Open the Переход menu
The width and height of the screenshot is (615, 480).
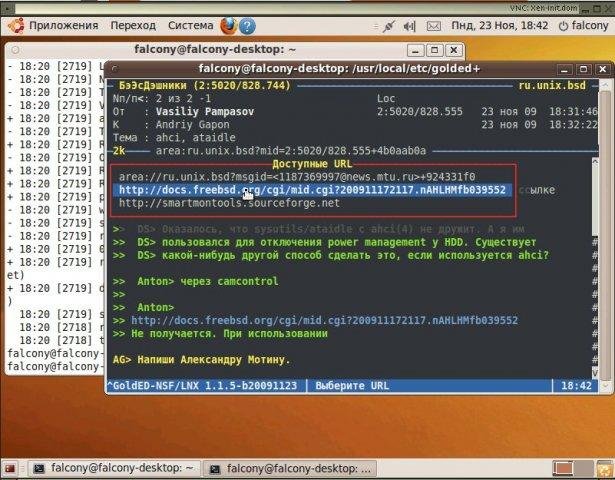[133, 25]
